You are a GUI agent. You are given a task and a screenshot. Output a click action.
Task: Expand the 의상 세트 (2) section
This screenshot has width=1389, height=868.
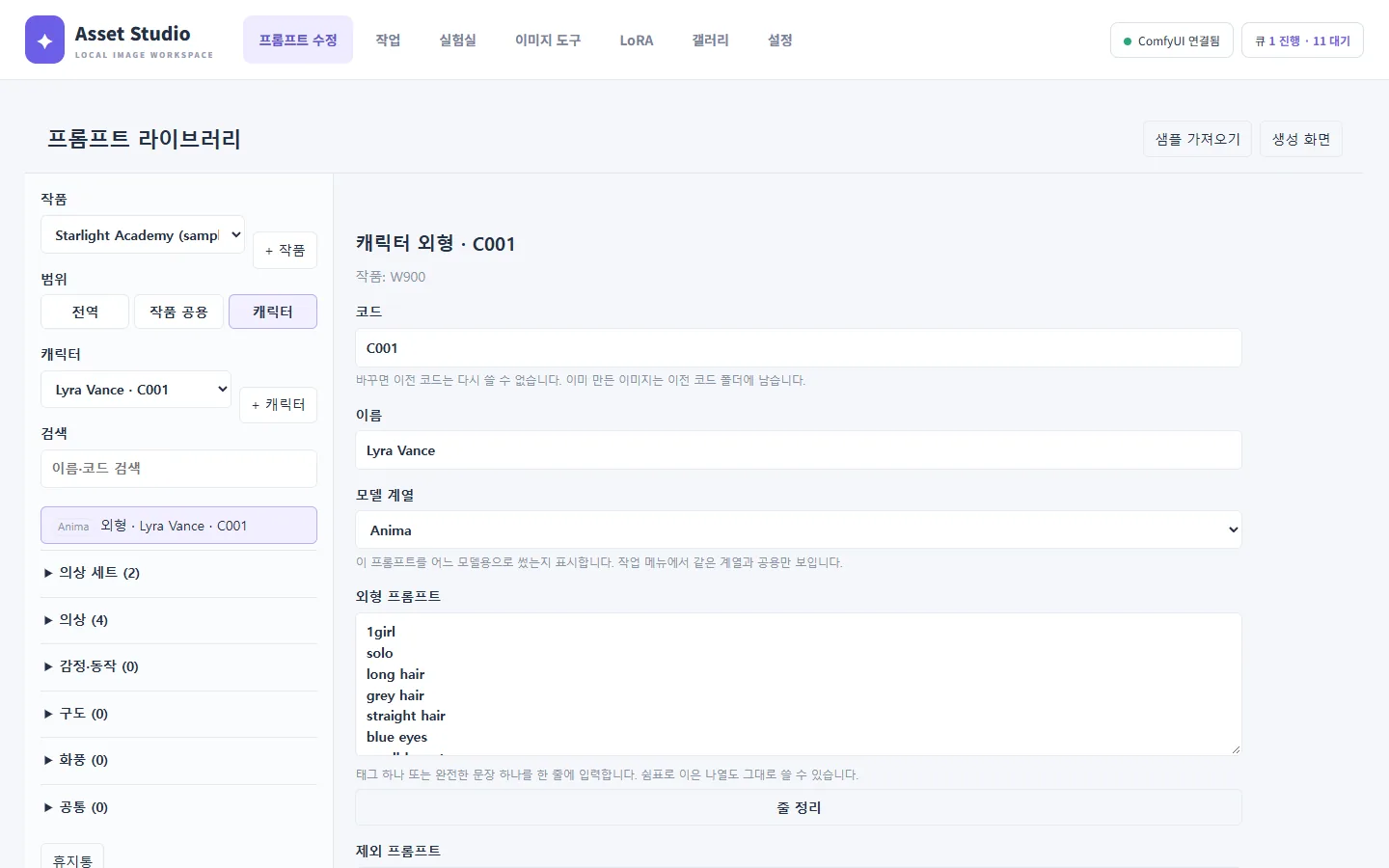pos(178,573)
